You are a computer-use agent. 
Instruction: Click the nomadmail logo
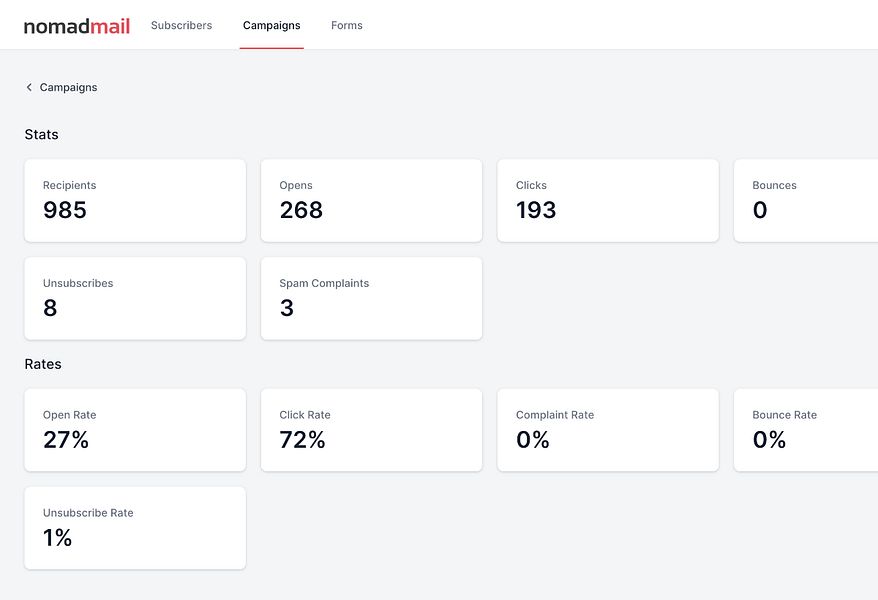click(x=77, y=26)
